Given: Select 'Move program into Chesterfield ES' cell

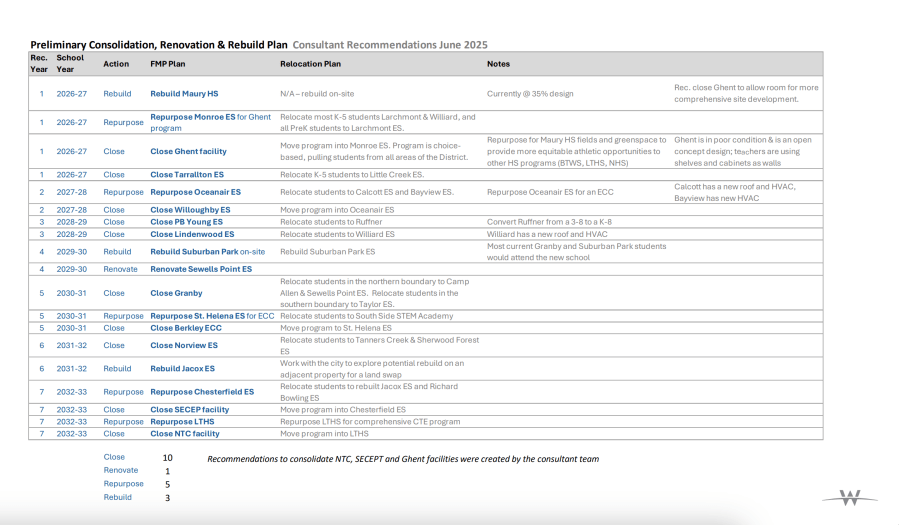Looking at the screenshot, I should coord(343,410).
